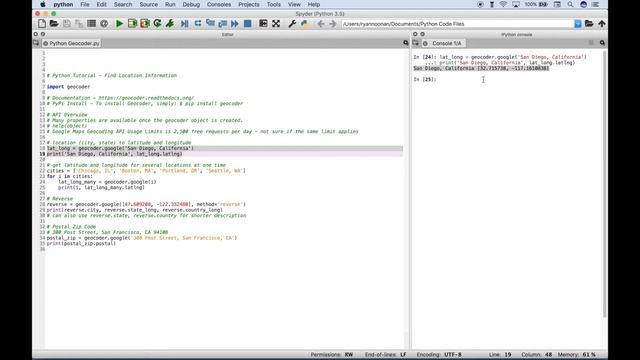Open the Search menu
640x360 pixels.
coord(123,4)
